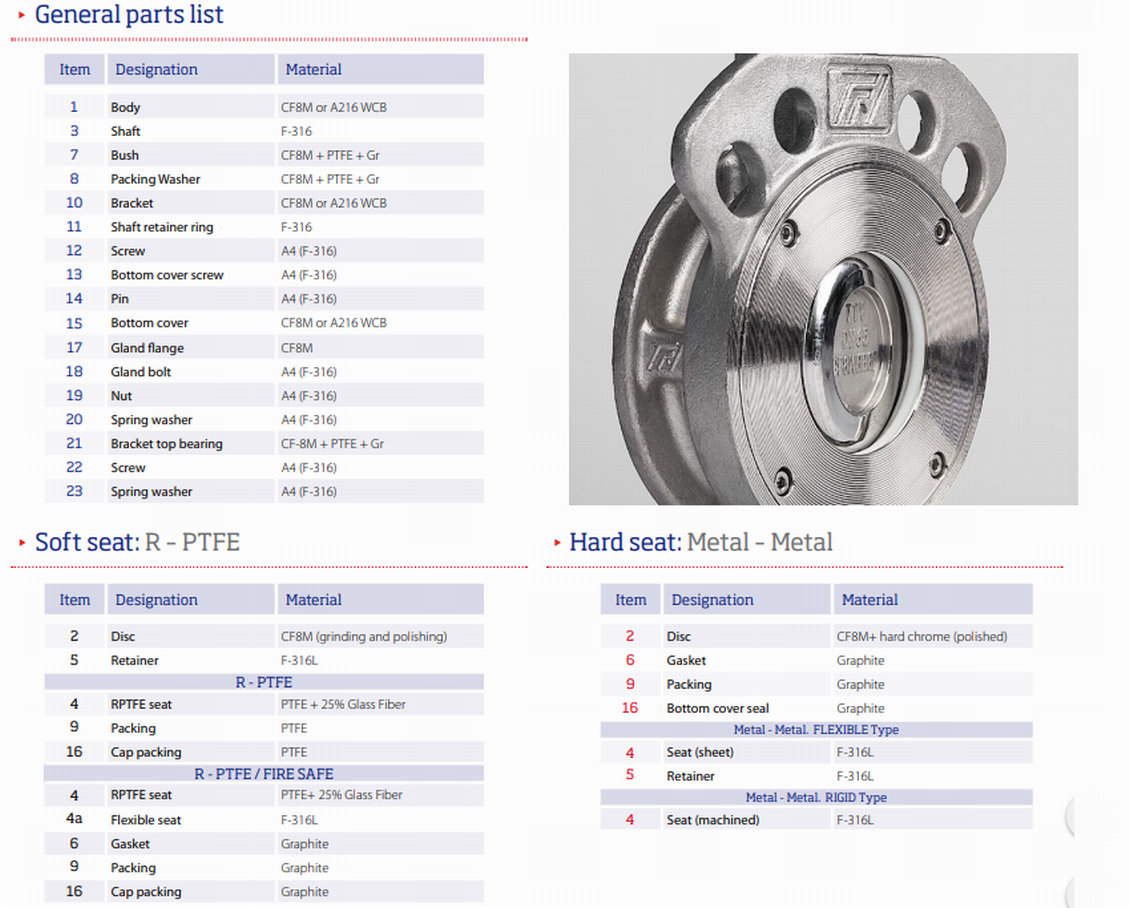This screenshot has height=908, width=1129.
Task: Click the 'Bottom cover screw' row
Action: [x=264, y=274]
